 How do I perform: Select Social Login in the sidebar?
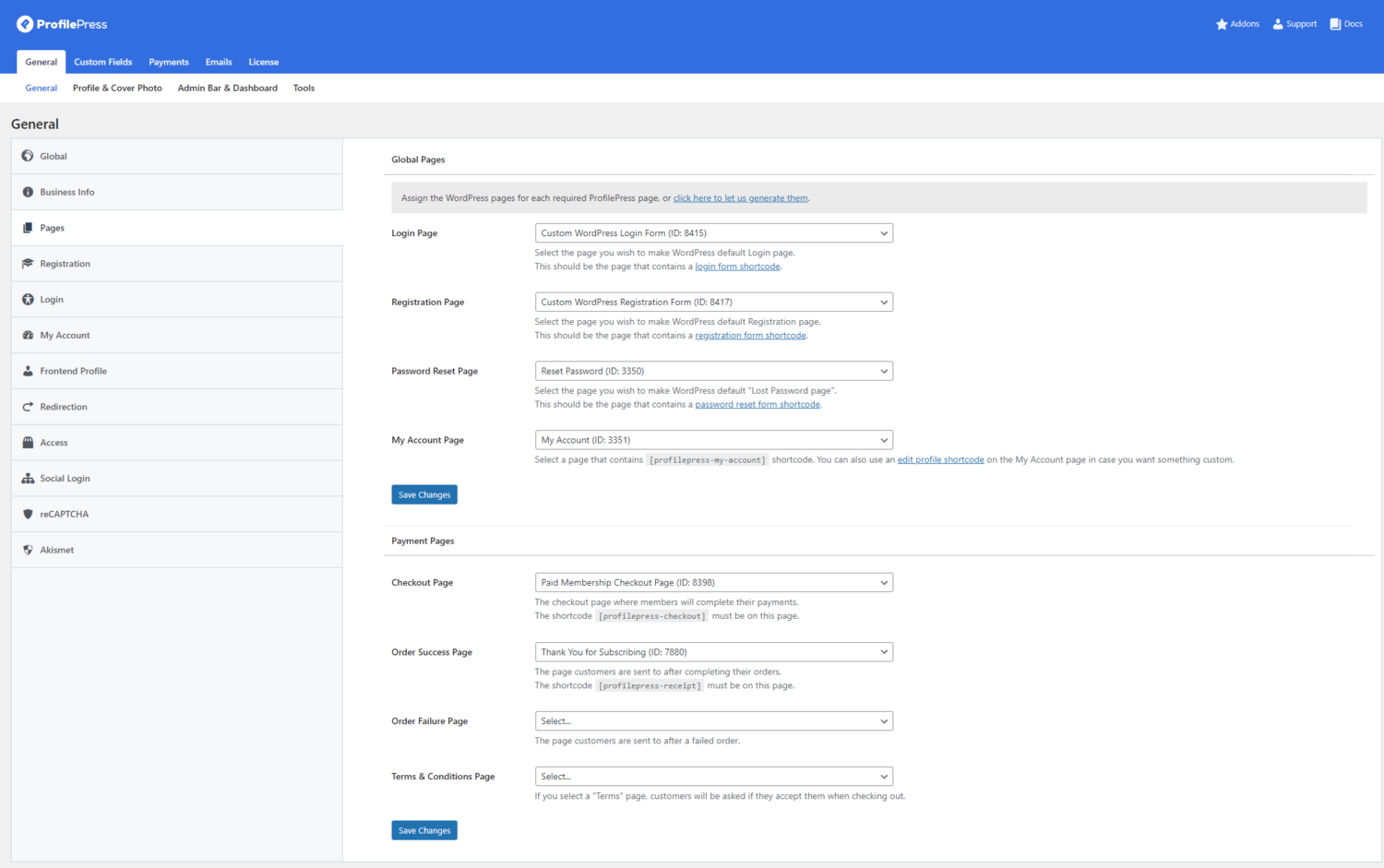(177, 479)
